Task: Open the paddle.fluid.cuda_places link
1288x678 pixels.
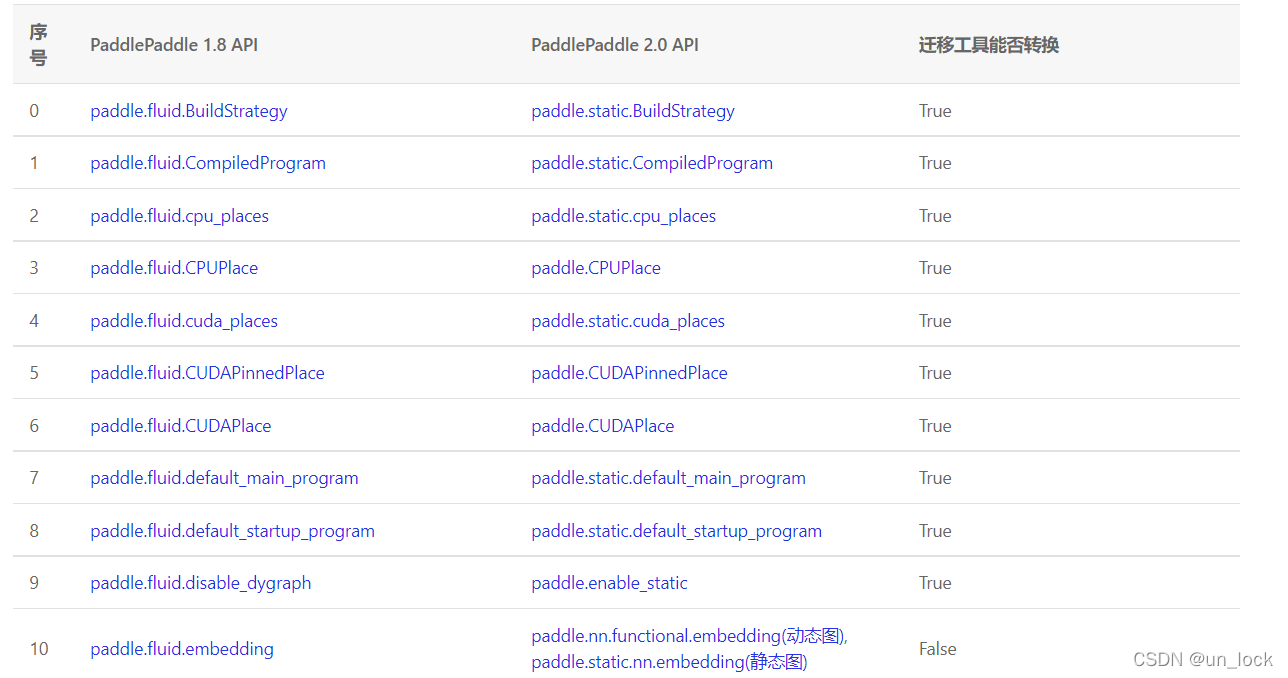Action: [184, 321]
